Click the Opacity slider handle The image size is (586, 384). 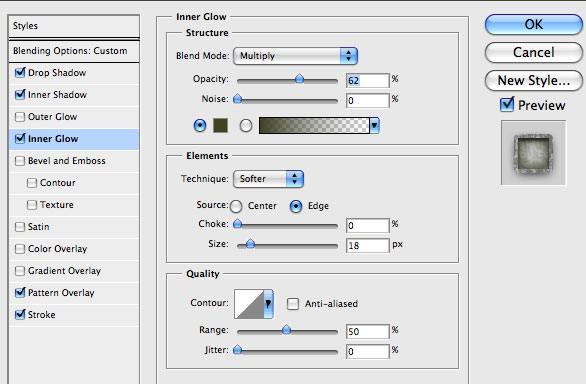(x=299, y=79)
